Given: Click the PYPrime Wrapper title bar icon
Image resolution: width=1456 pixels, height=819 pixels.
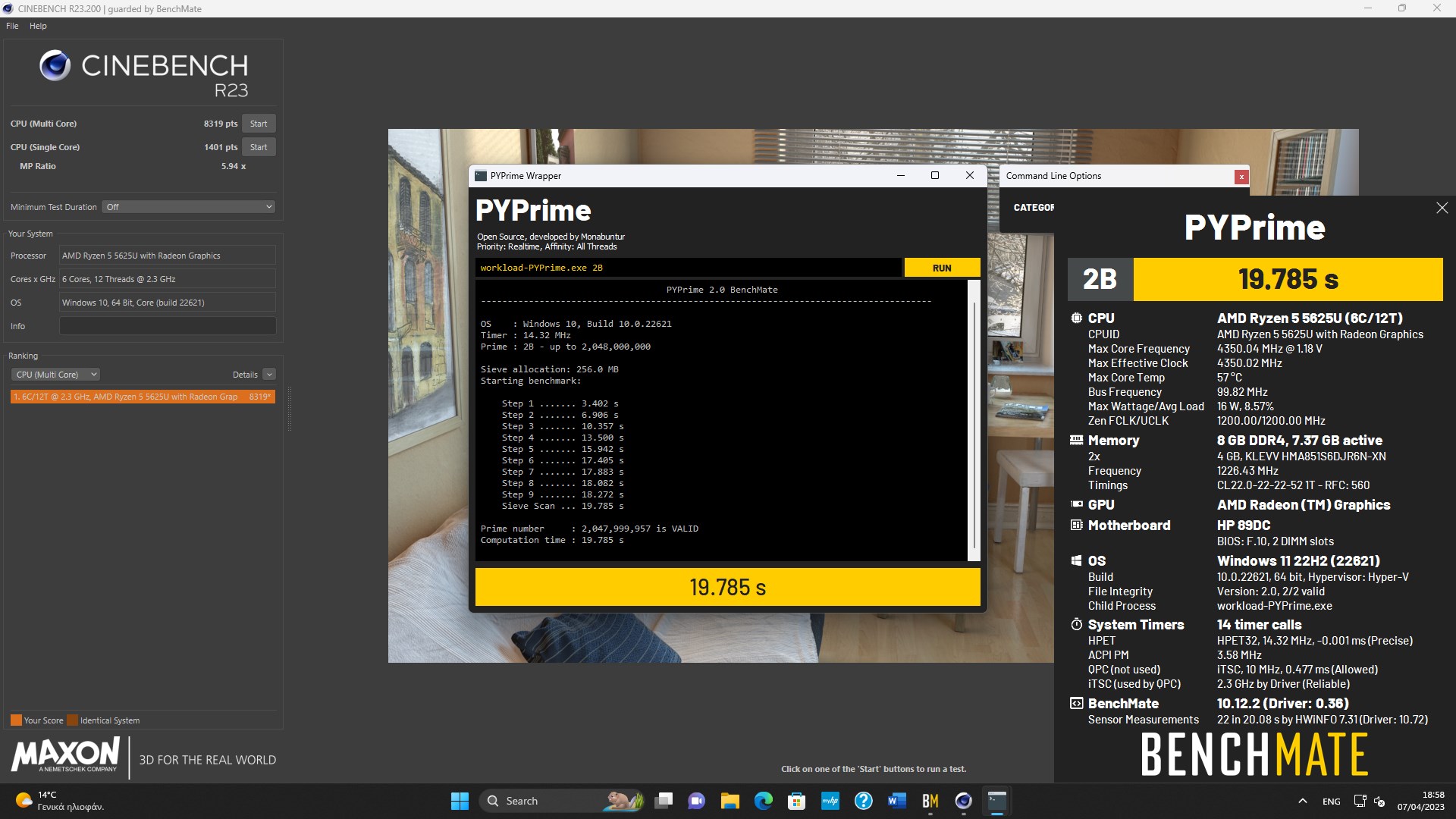Looking at the screenshot, I should (481, 176).
